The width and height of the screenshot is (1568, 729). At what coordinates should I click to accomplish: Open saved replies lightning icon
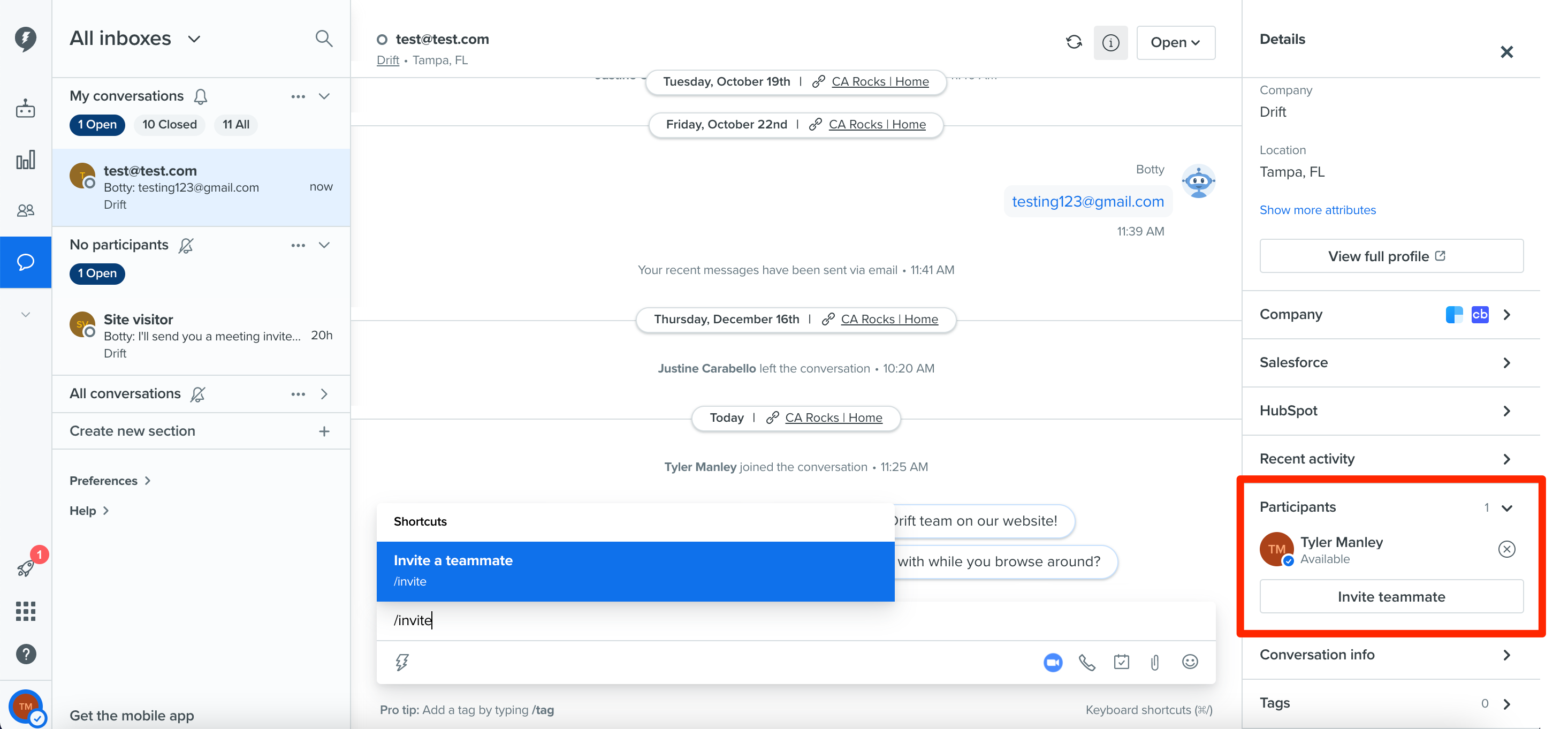402,663
